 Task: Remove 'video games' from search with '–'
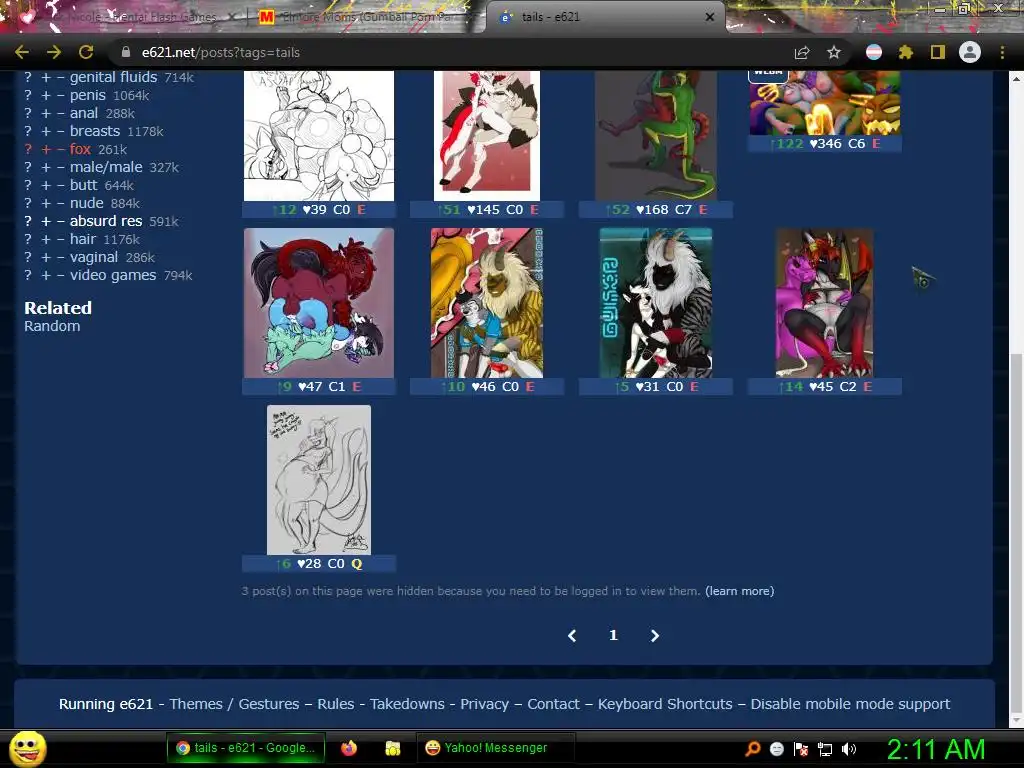pyautogui.click(x=61, y=276)
